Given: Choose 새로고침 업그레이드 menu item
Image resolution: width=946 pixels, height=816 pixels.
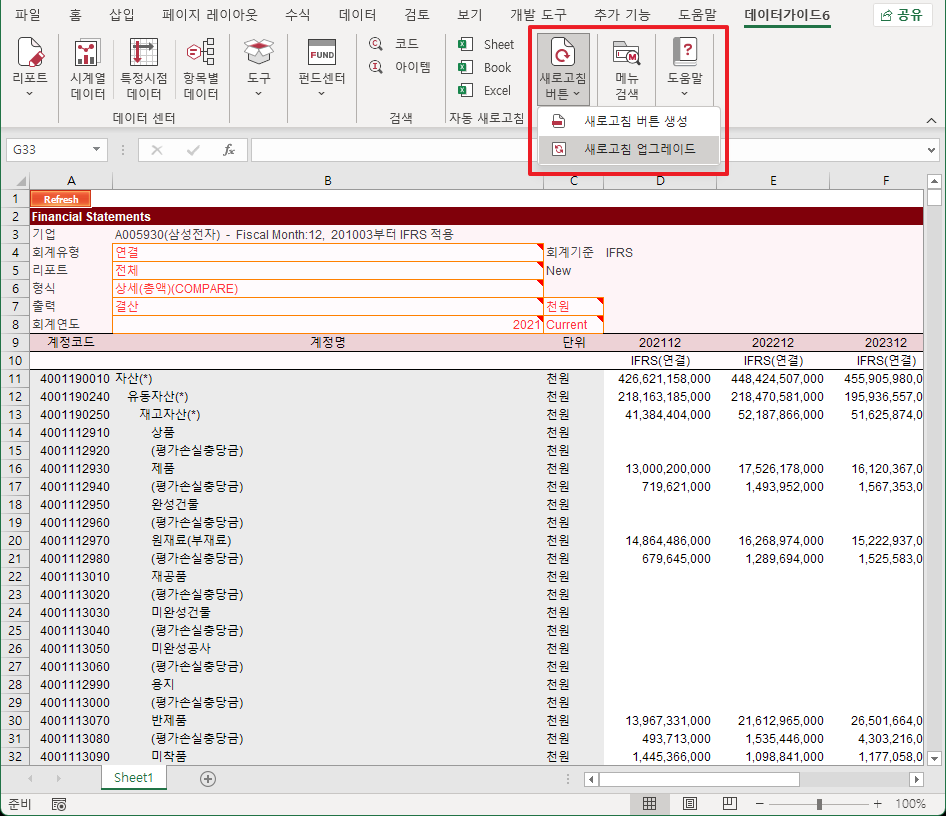Looking at the screenshot, I should 629,149.
